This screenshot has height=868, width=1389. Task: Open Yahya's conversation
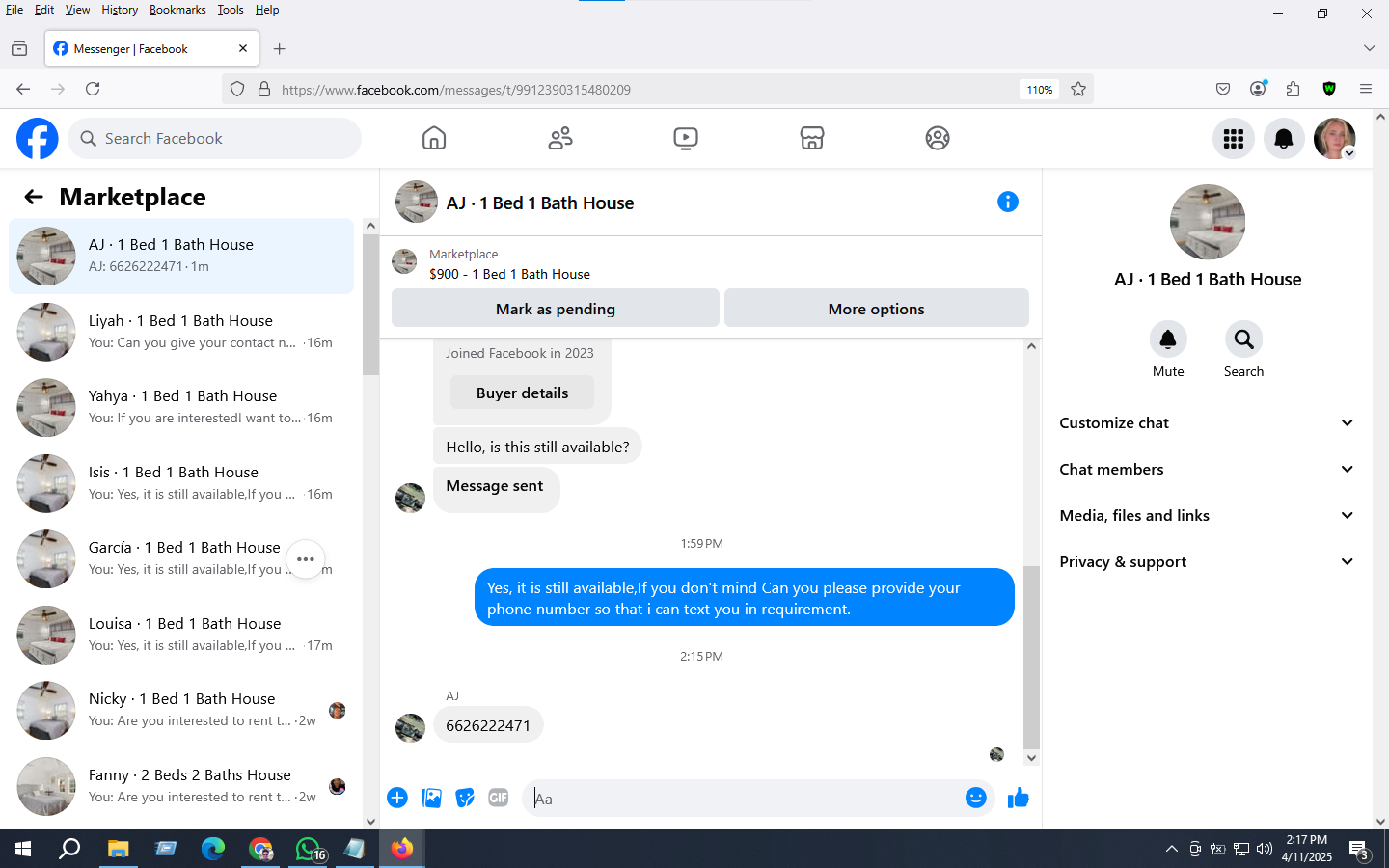tap(181, 407)
